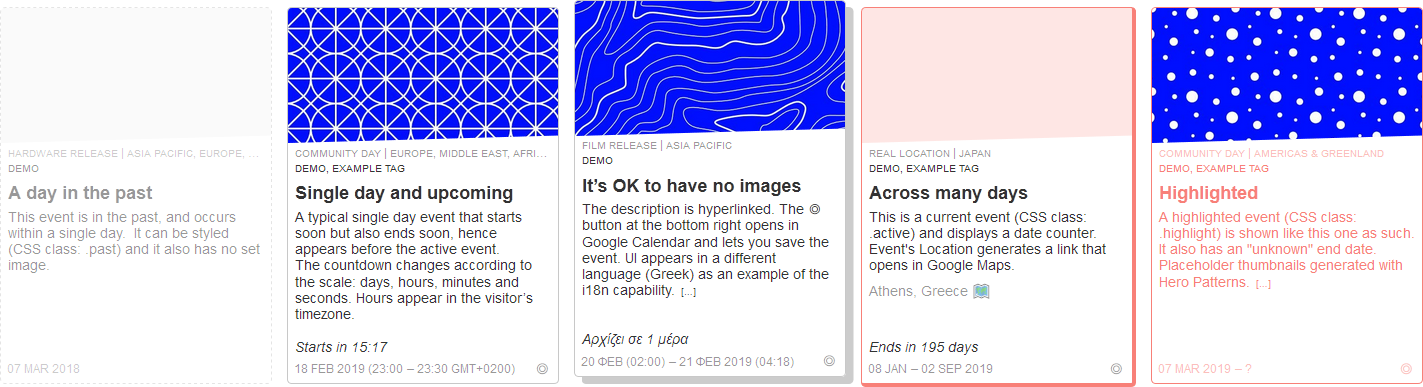The image size is (1423, 387).
Task: Click the calendar icon on Single day card
Action: (543, 369)
